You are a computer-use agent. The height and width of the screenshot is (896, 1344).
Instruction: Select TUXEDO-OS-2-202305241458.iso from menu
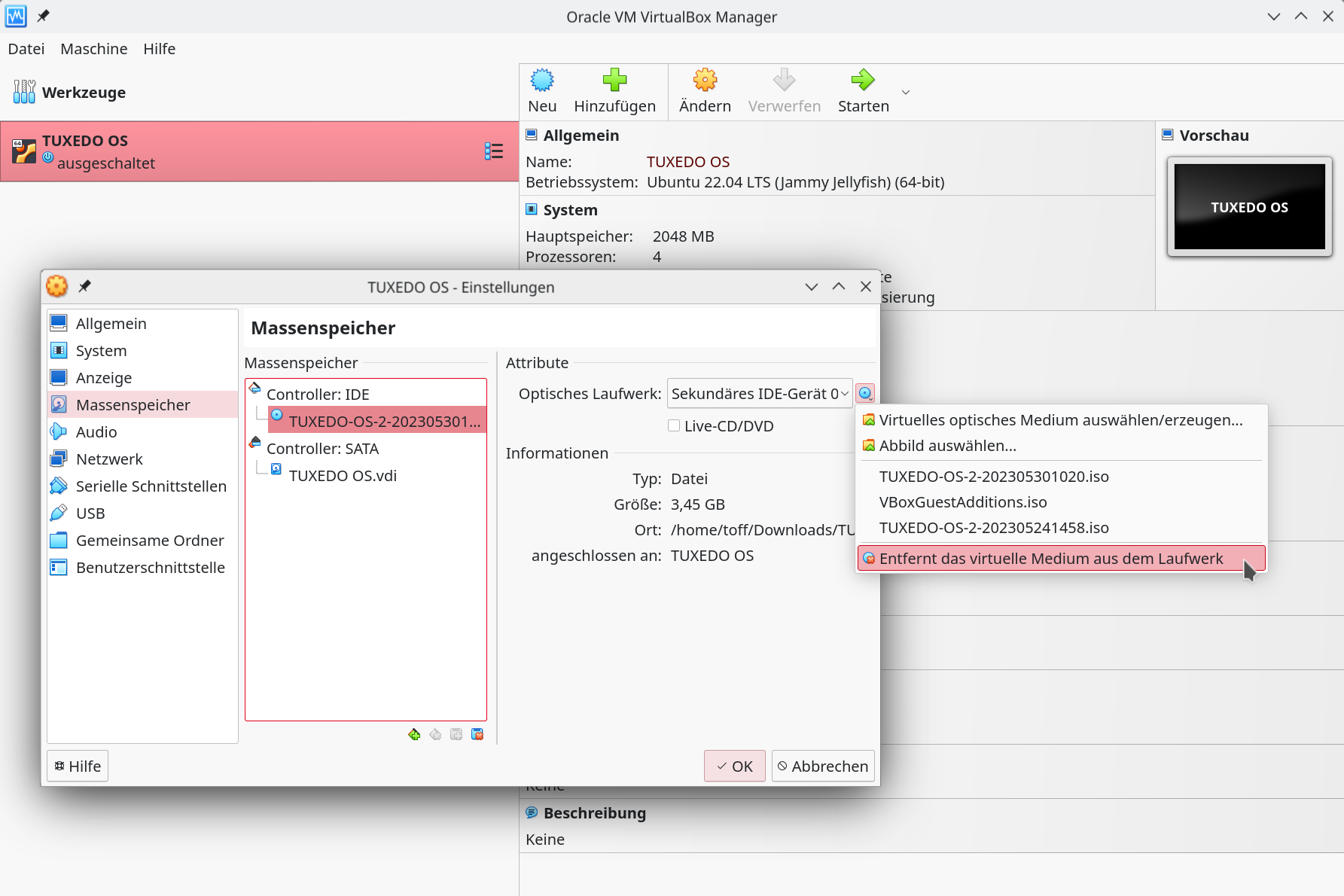coord(1061,528)
